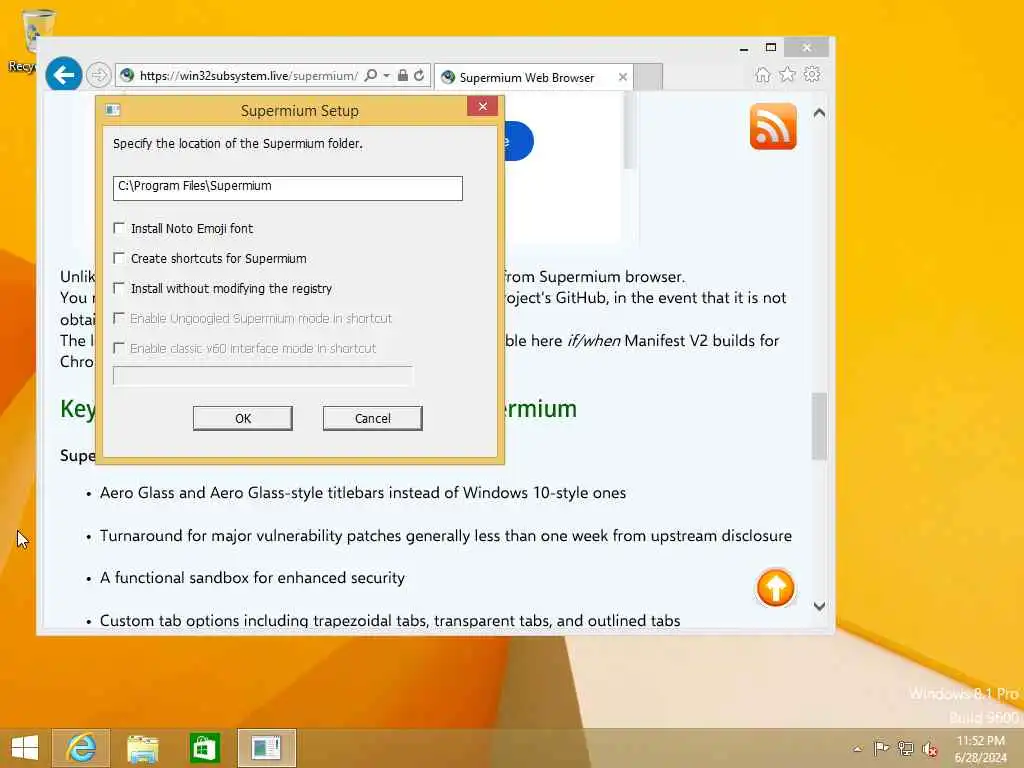Click the bullet about Aero Glass-style titlebars
The image size is (1024, 768).
(x=362, y=493)
